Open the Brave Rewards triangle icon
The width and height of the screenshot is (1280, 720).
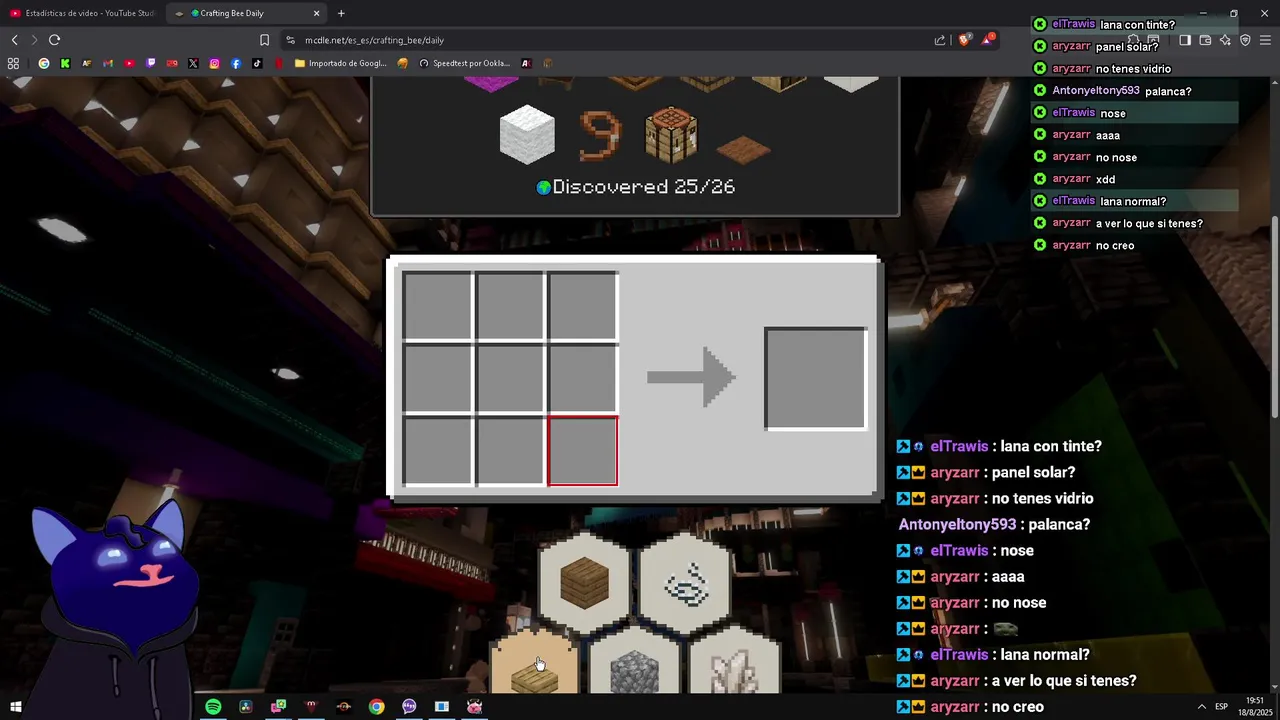click(x=988, y=39)
